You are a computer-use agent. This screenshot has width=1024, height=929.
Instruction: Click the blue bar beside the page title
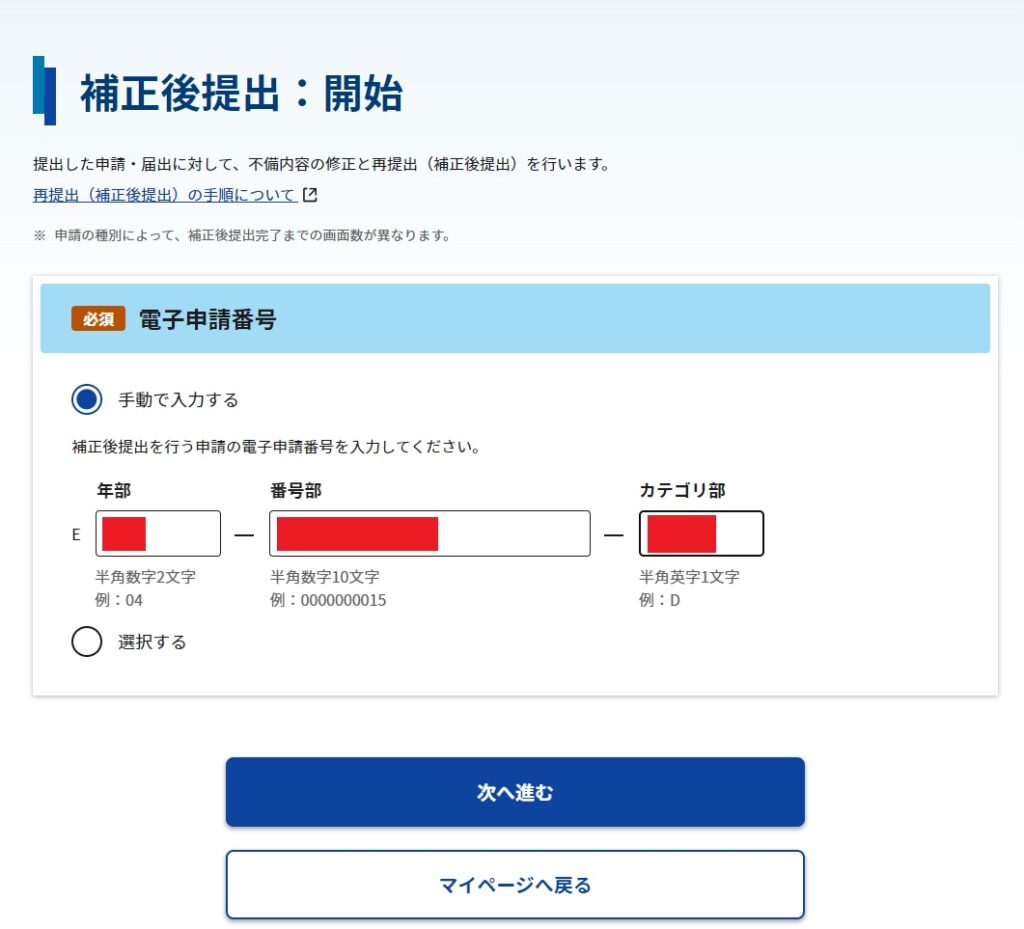click(44, 91)
